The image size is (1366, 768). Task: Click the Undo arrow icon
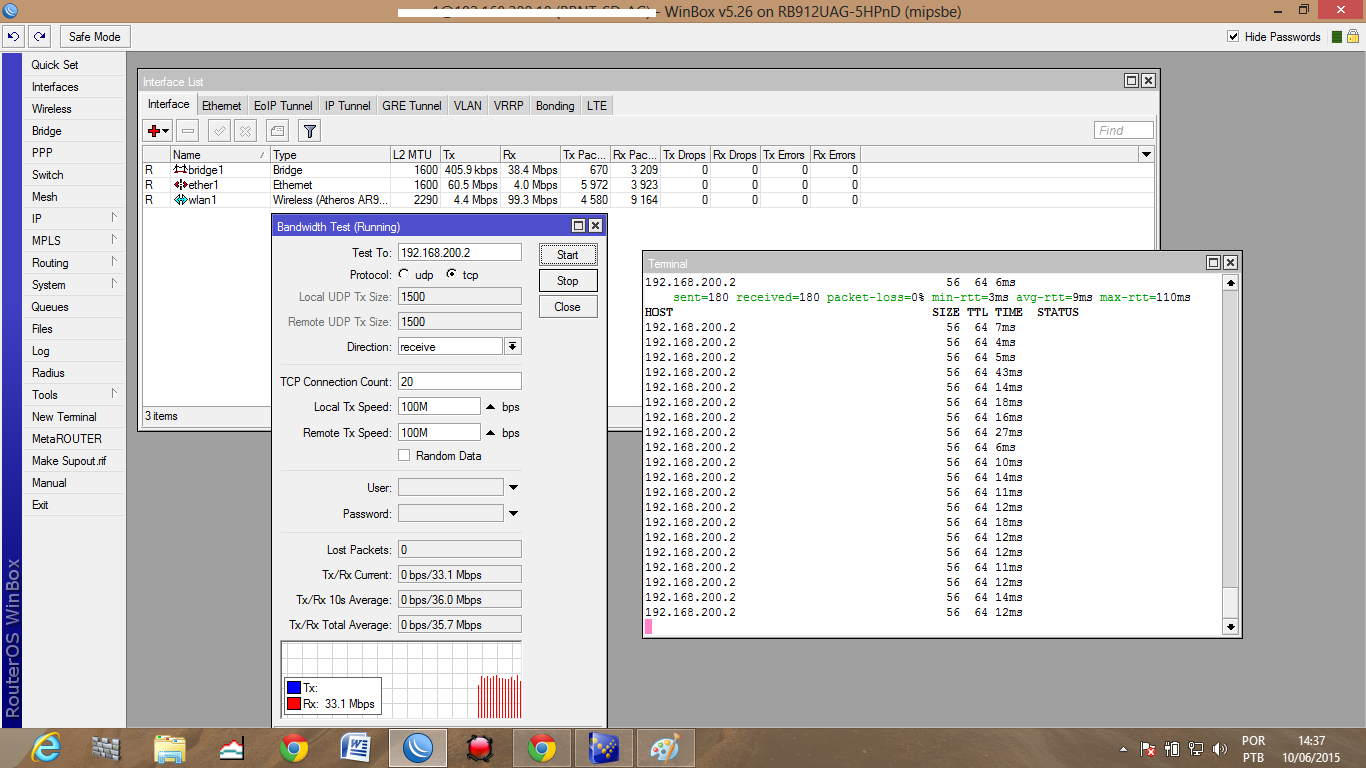13,37
